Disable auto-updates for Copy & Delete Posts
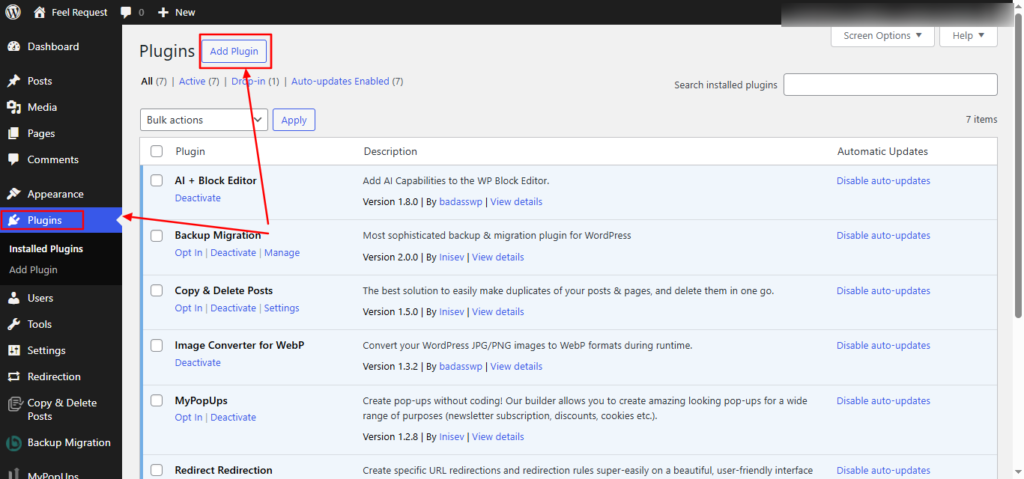The height and width of the screenshot is (479, 1024). coord(884,291)
